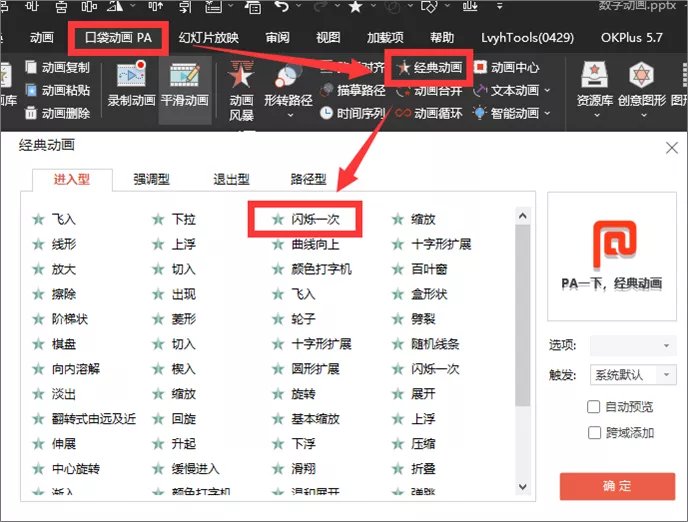
Task: Open the LvyhTools(0429) ribbon tab
Action: (x=527, y=38)
